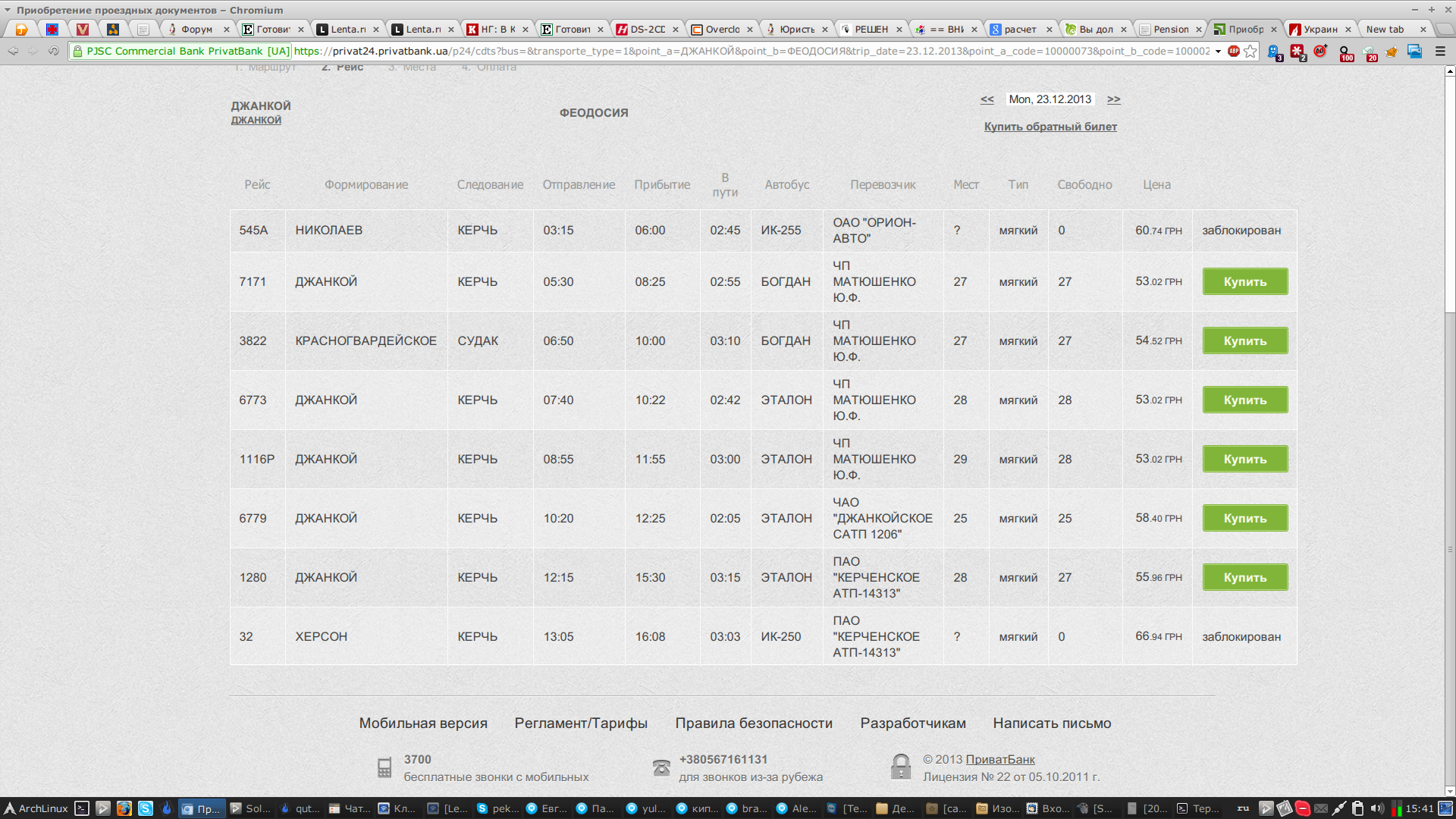Image resolution: width=1456 pixels, height=819 pixels.
Task: Open the Ghostery ghost extension icon
Action: pos(1274,52)
